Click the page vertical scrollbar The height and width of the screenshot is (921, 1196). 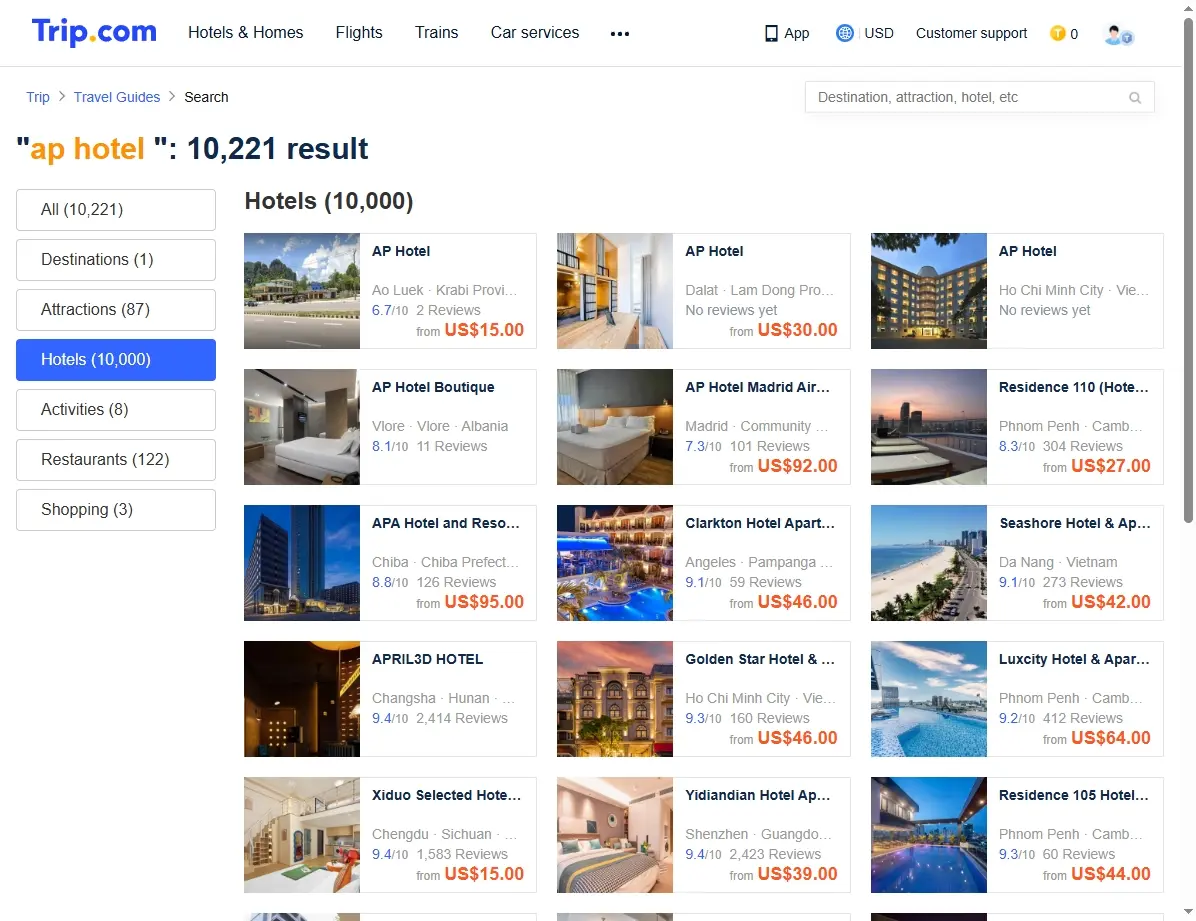tap(1188, 271)
